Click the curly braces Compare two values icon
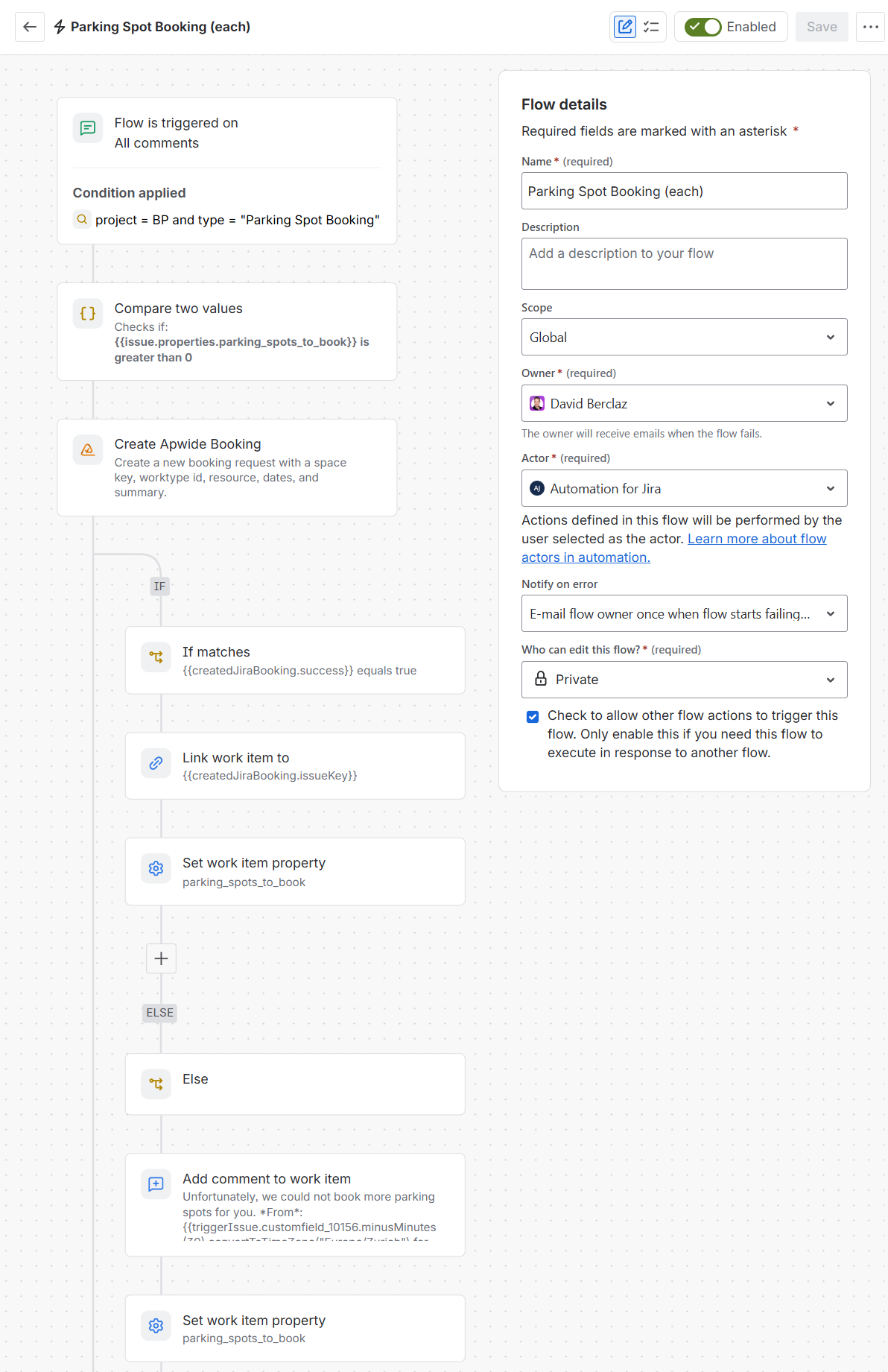888x1372 pixels. pyautogui.click(x=88, y=314)
